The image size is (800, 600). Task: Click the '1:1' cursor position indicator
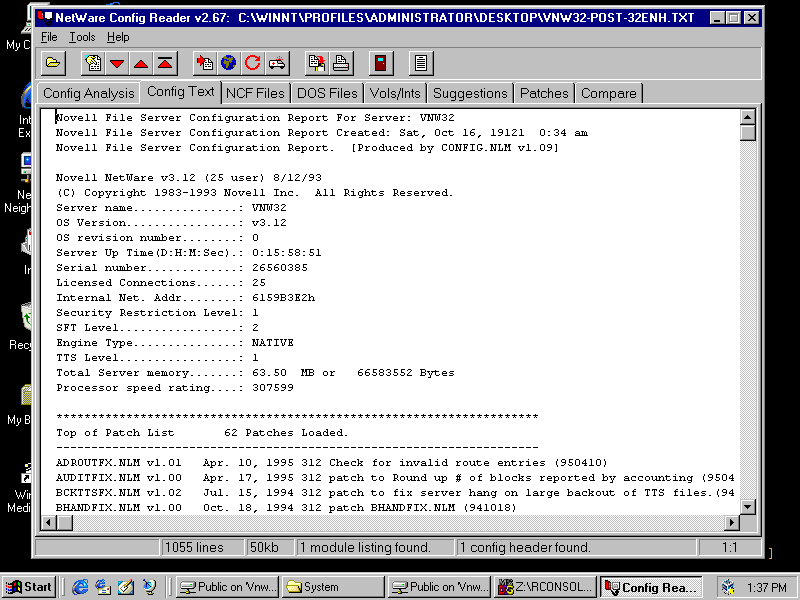tap(729, 547)
